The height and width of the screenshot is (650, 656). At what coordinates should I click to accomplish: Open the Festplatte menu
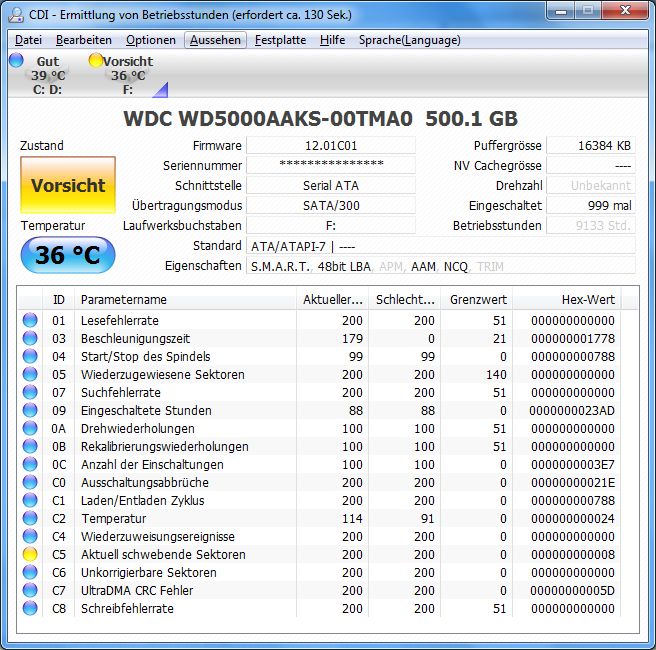[280, 40]
